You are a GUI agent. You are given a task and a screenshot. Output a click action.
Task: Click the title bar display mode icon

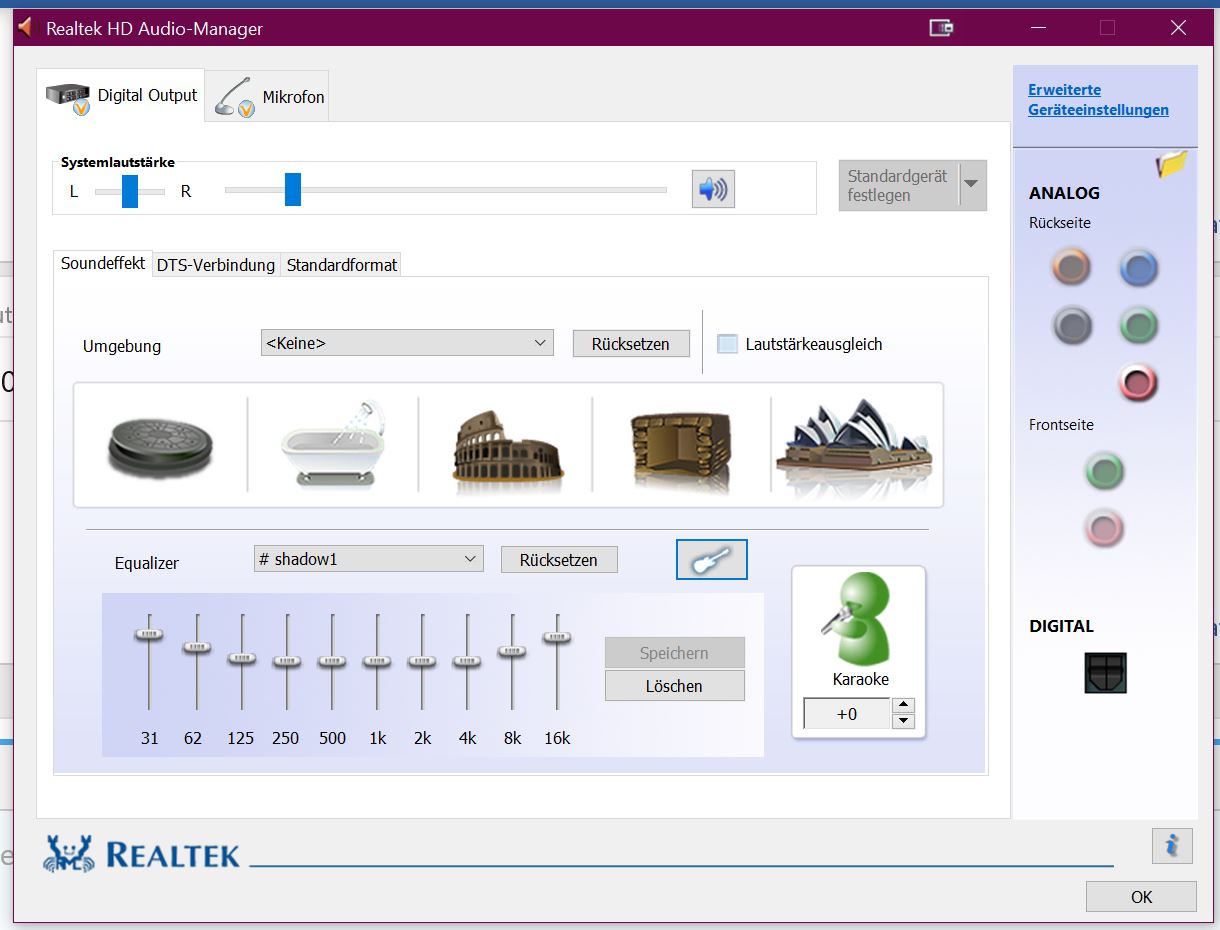point(941,28)
